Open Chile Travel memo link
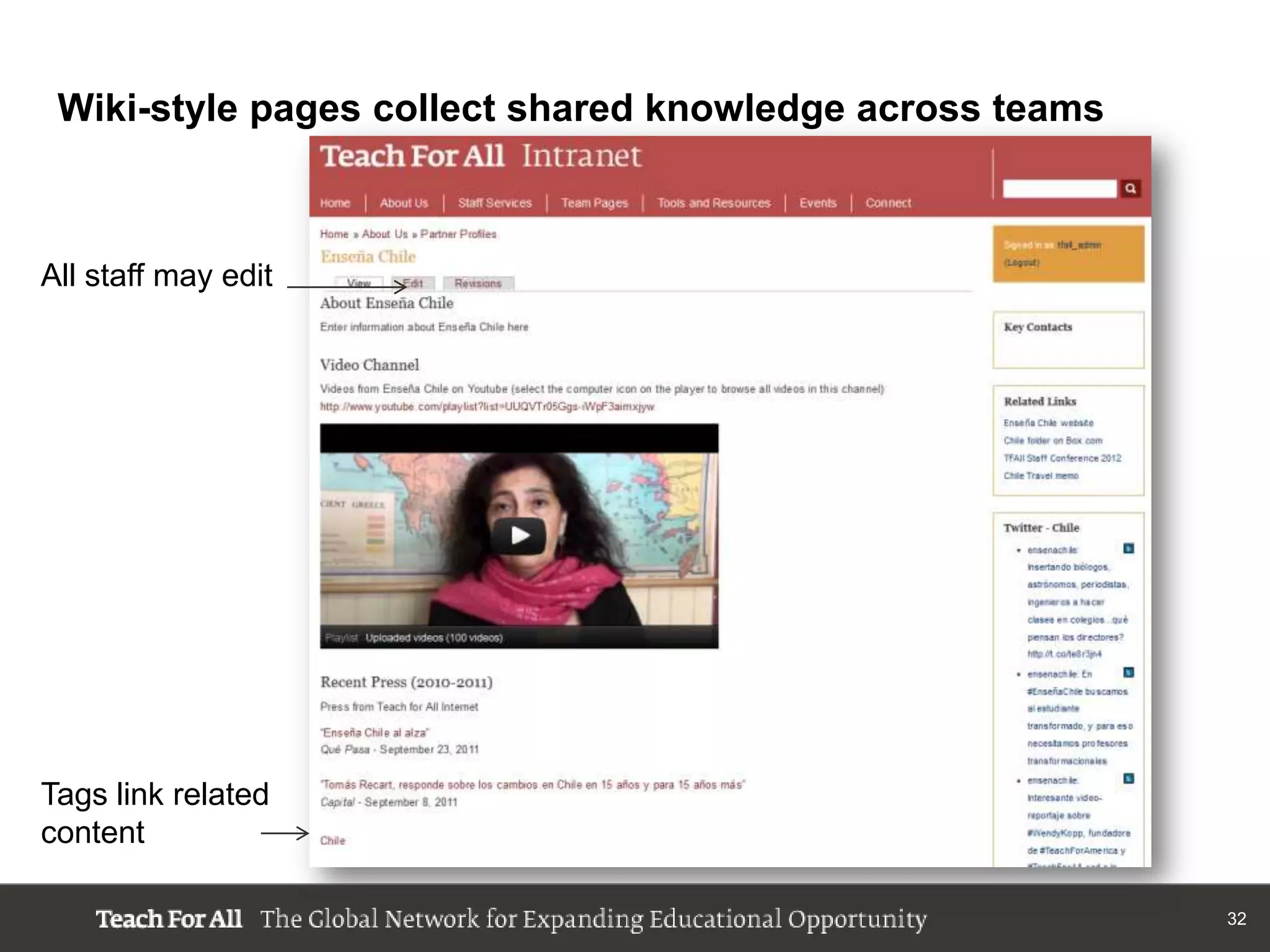The image size is (1270, 952). [x=1041, y=476]
